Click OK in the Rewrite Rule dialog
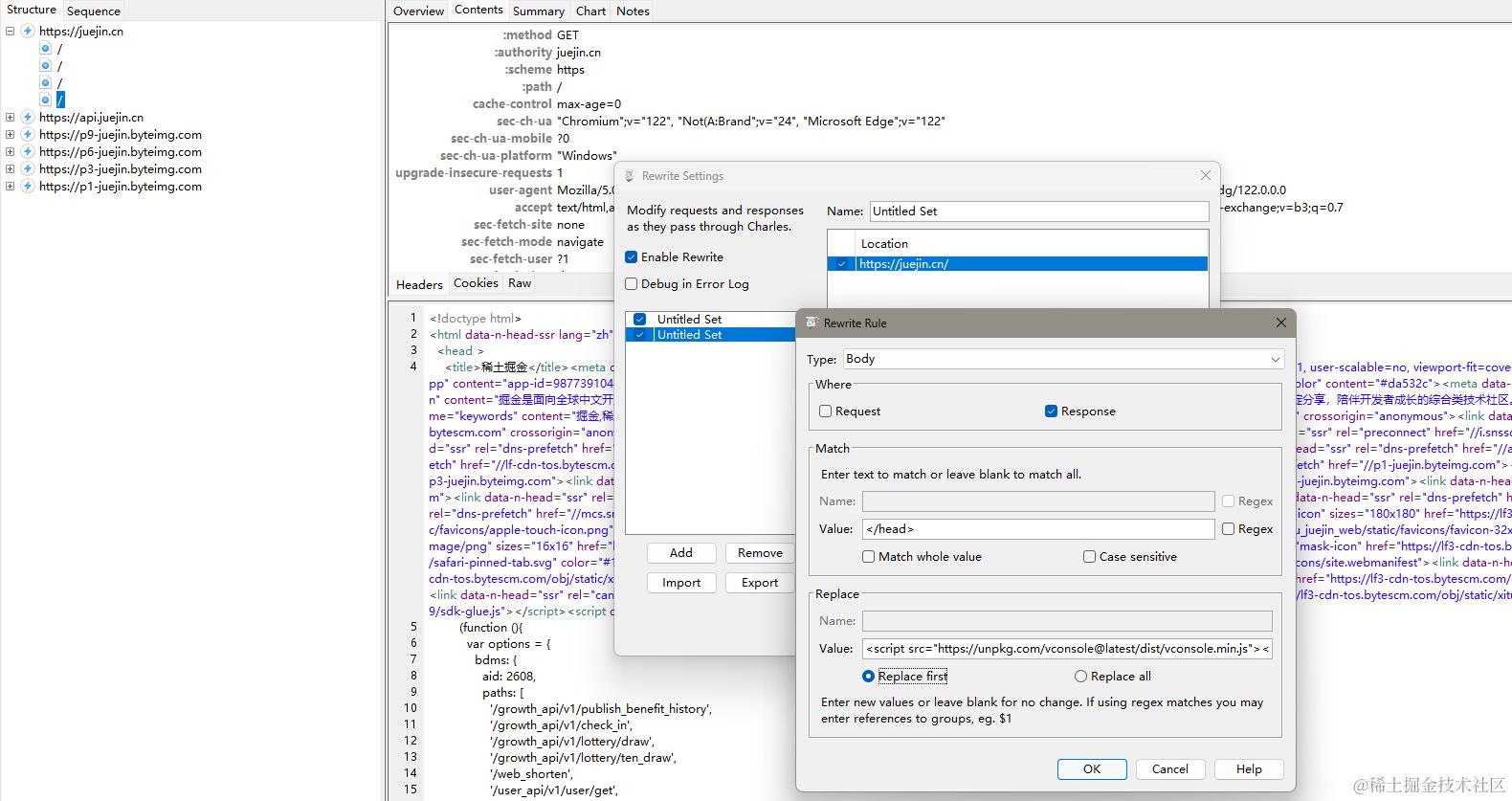This screenshot has height=801, width=1512. 1092,769
